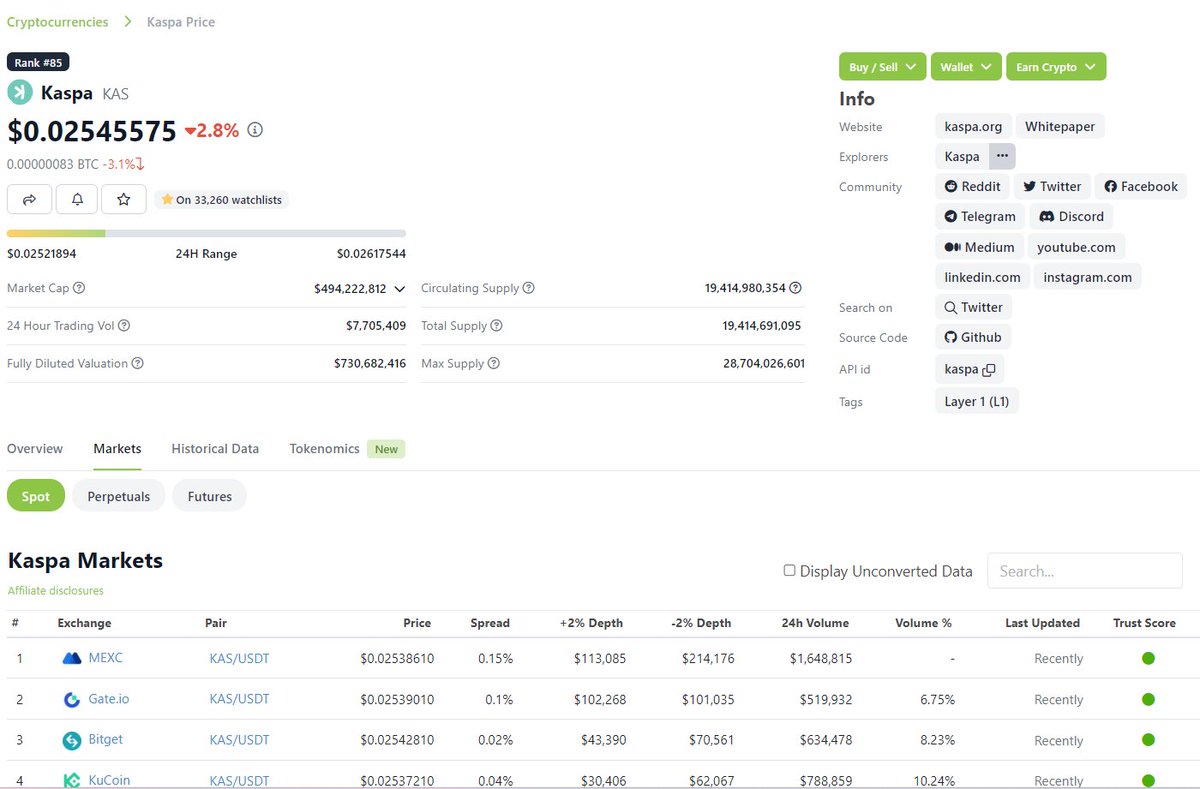Viewport: 1200px width, 789px height.
Task: Open the Whitepaper link
Action: 1060,127
